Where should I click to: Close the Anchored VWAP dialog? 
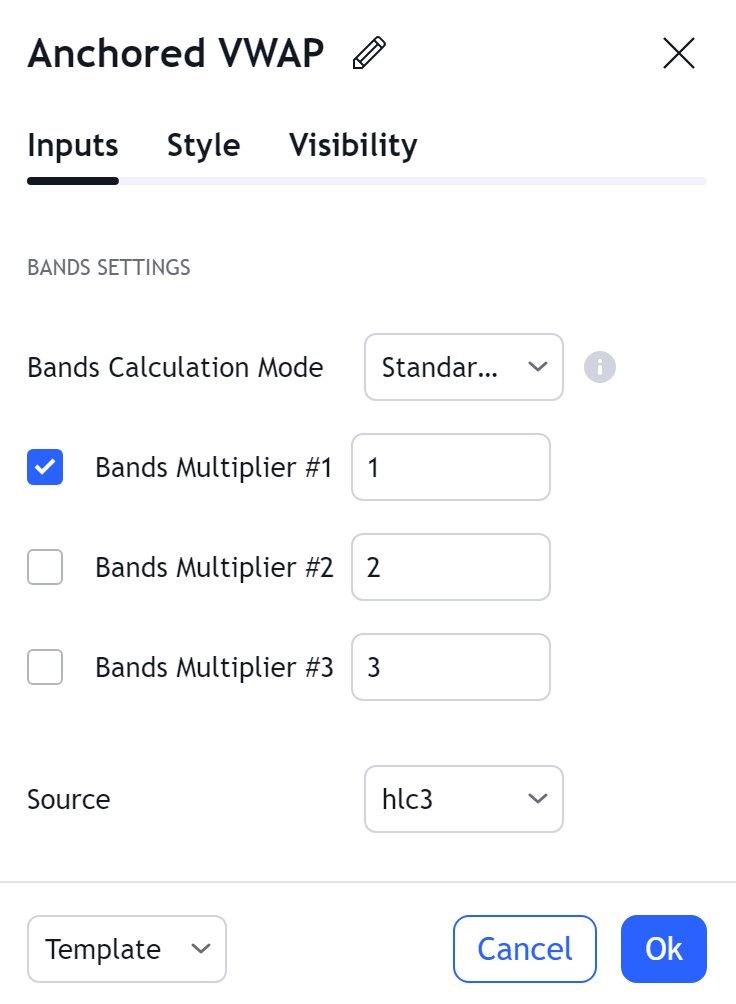coord(679,54)
